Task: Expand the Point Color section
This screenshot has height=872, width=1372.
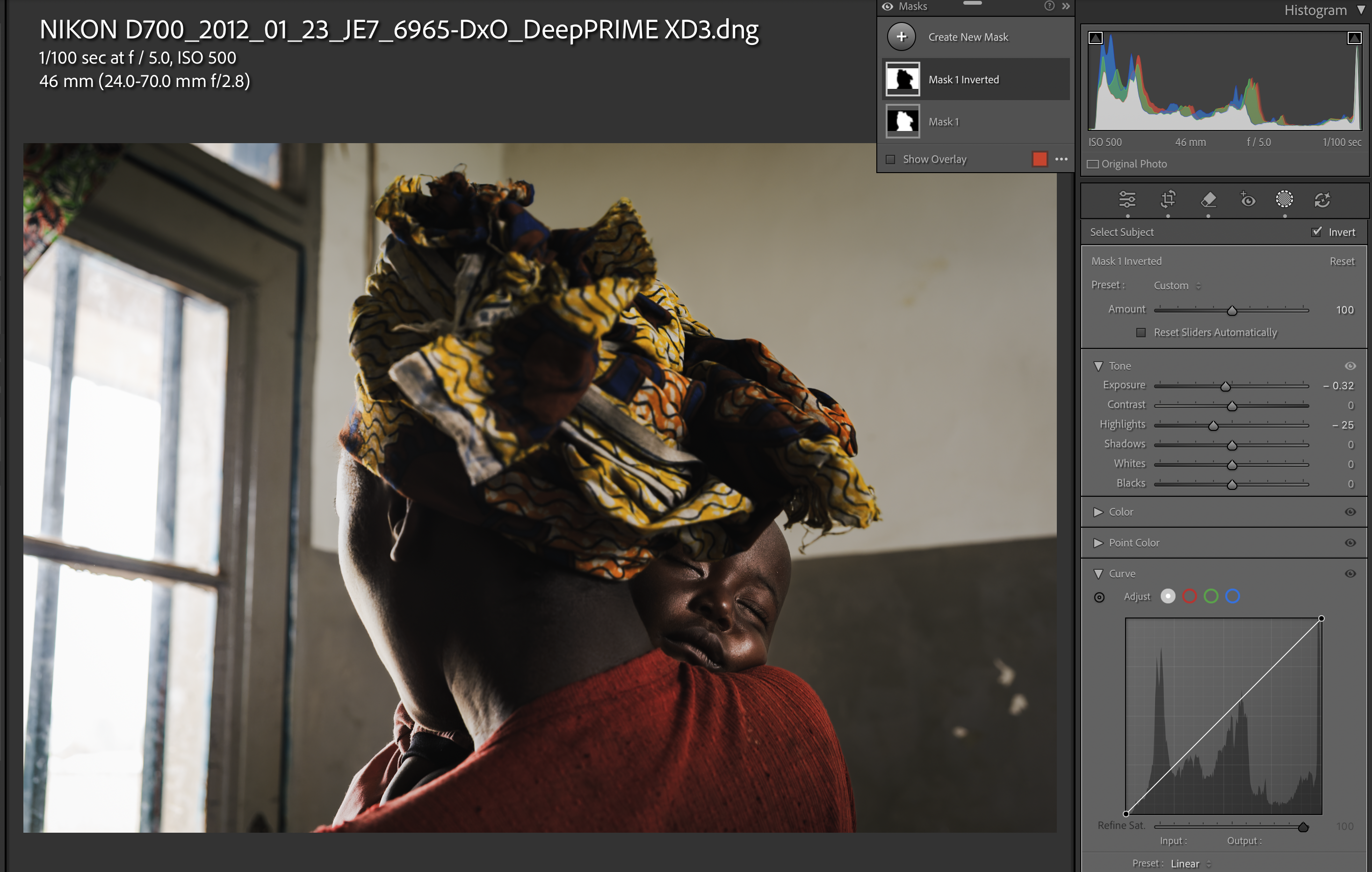Action: pyautogui.click(x=1098, y=543)
